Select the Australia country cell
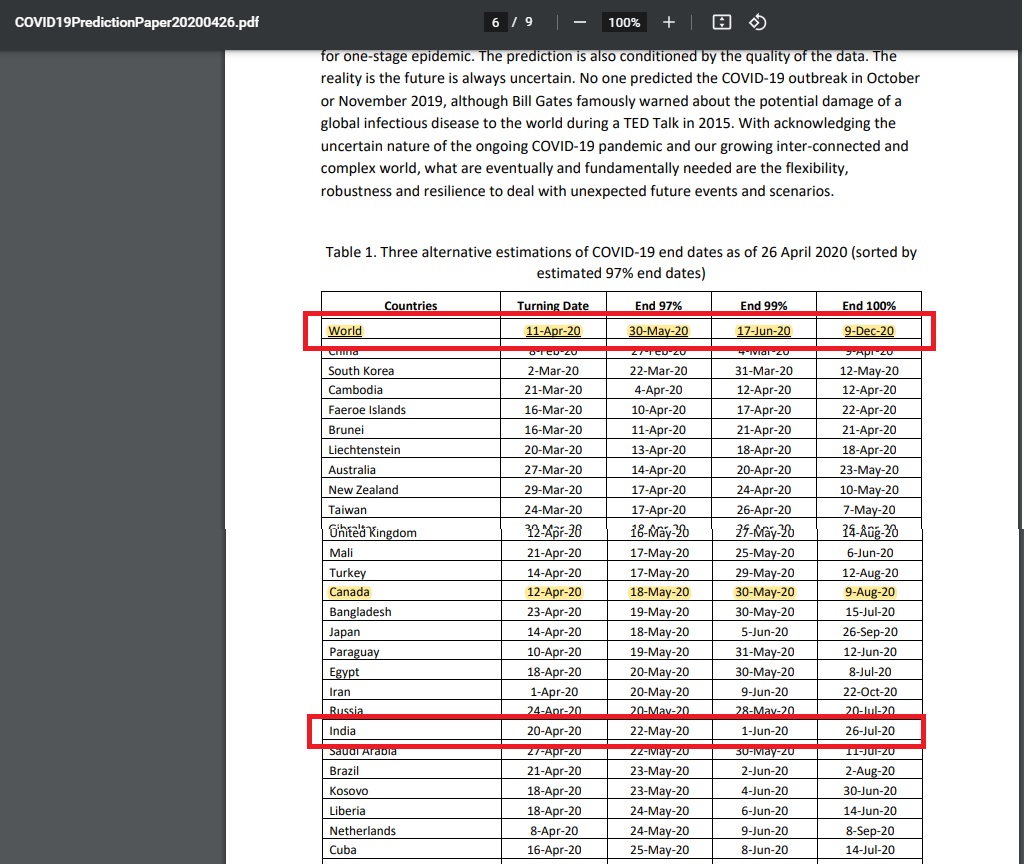The height and width of the screenshot is (864, 1024). (352, 470)
